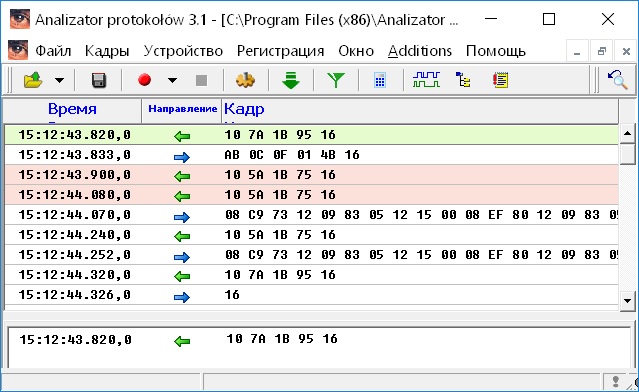Click the Время column header
This screenshot has height=392, width=639.
73,110
